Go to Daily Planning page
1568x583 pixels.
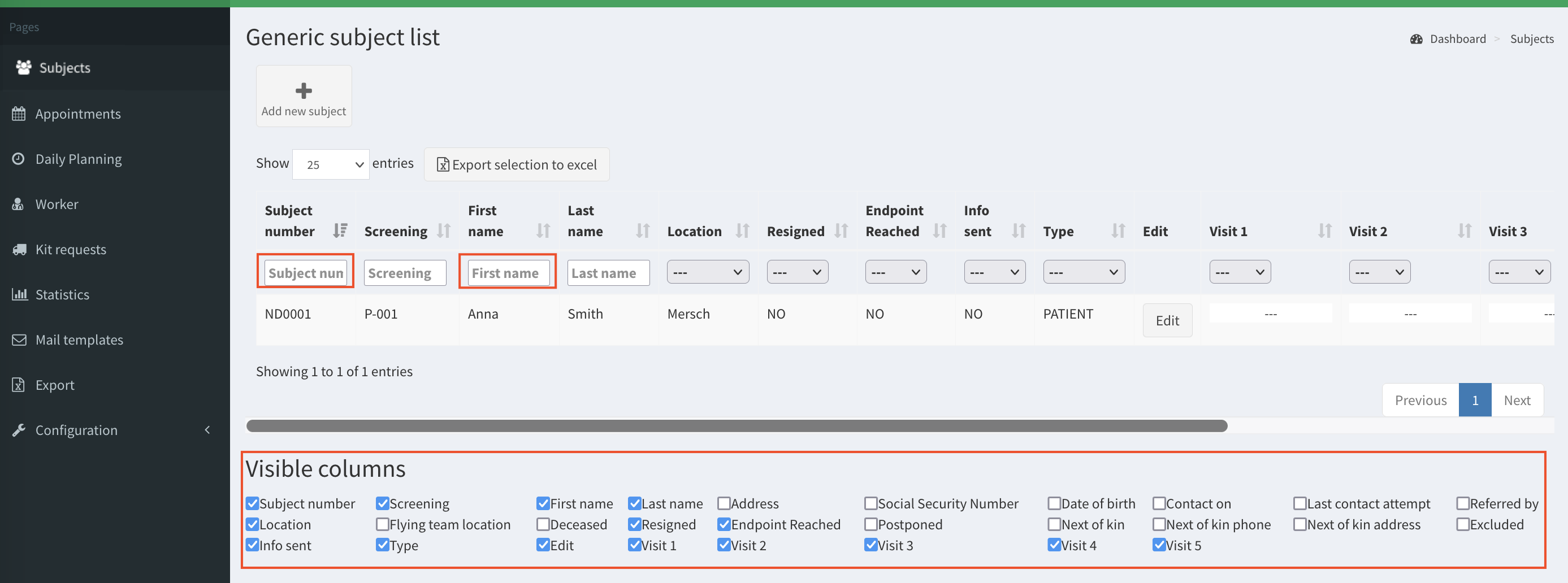click(x=79, y=159)
